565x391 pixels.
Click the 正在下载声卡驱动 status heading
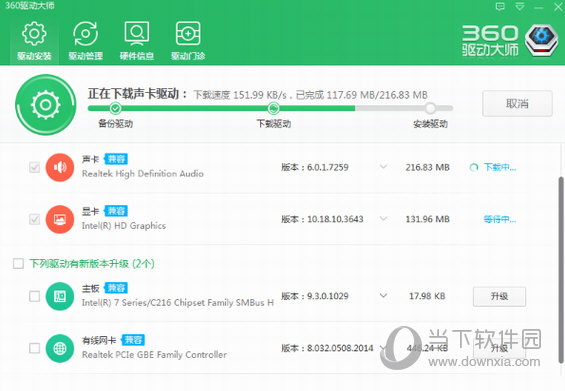(x=137, y=94)
